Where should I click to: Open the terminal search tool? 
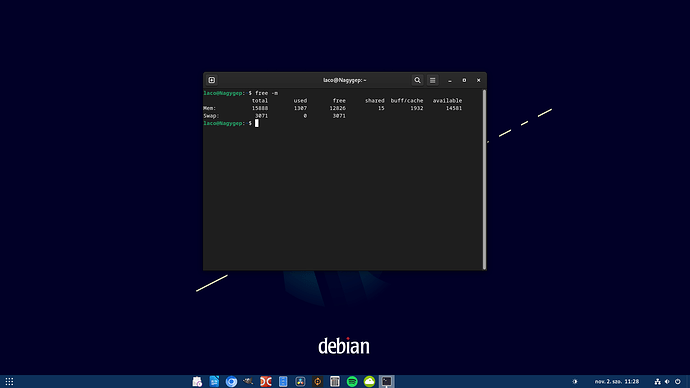[417, 80]
